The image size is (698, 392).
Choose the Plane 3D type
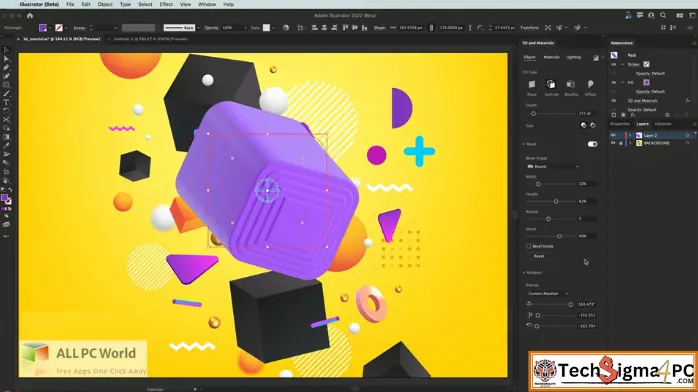(532, 85)
